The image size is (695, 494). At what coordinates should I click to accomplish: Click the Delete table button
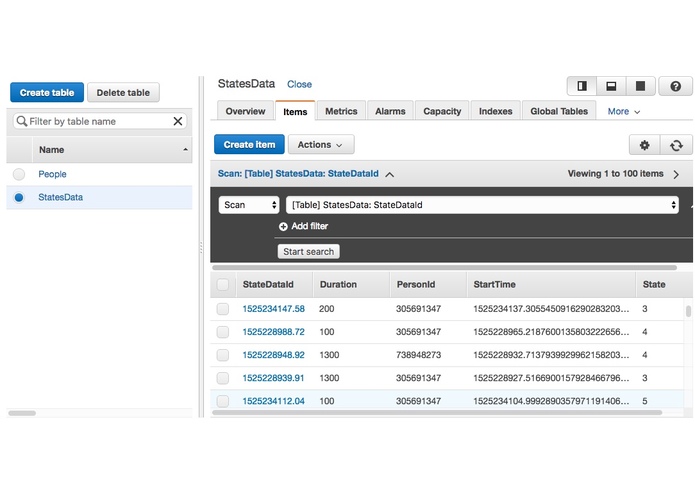pyautogui.click(x=123, y=93)
